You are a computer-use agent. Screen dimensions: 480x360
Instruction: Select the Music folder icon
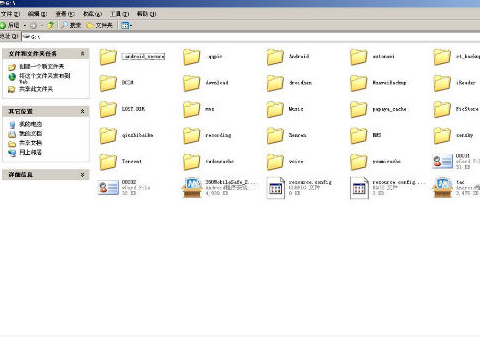click(275, 109)
